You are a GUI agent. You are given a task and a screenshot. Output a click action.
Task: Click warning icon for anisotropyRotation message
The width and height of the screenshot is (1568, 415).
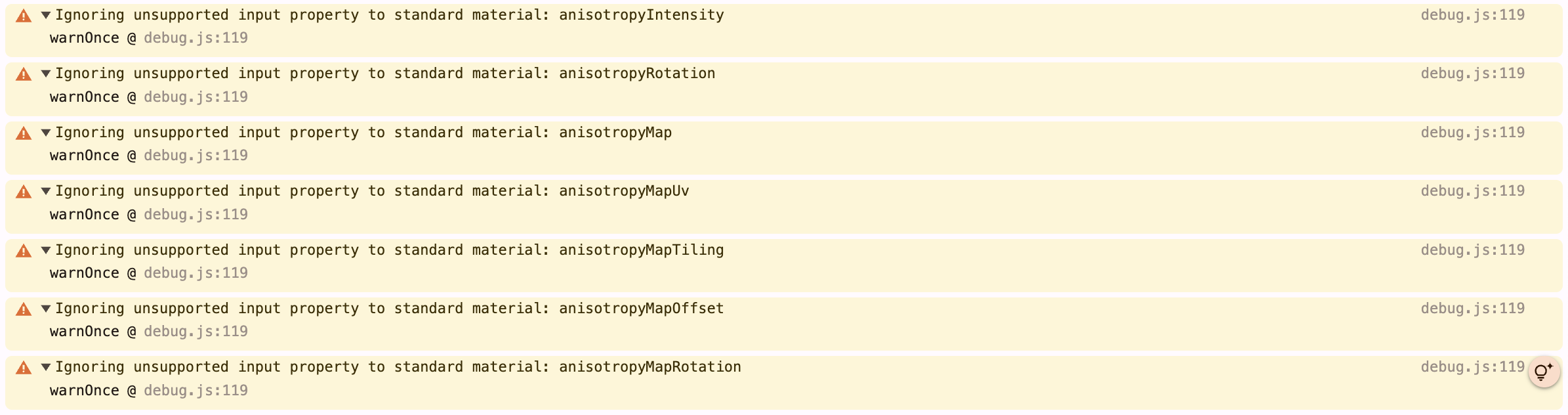point(24,74)
